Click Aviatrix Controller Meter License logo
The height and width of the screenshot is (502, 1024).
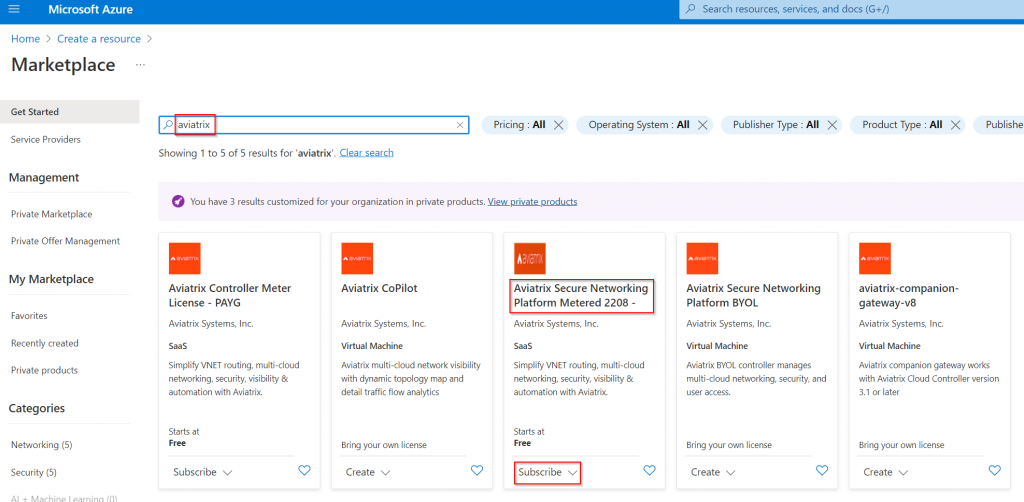click(x=185, y=259)
